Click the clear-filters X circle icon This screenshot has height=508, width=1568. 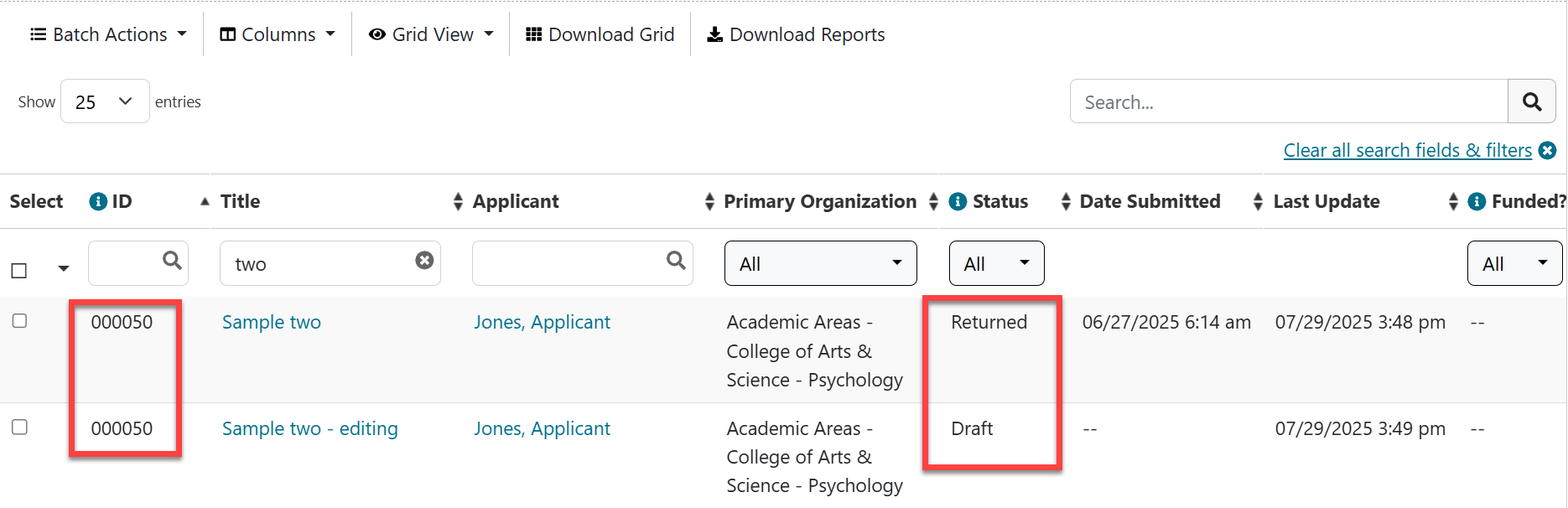point(1548,150)
